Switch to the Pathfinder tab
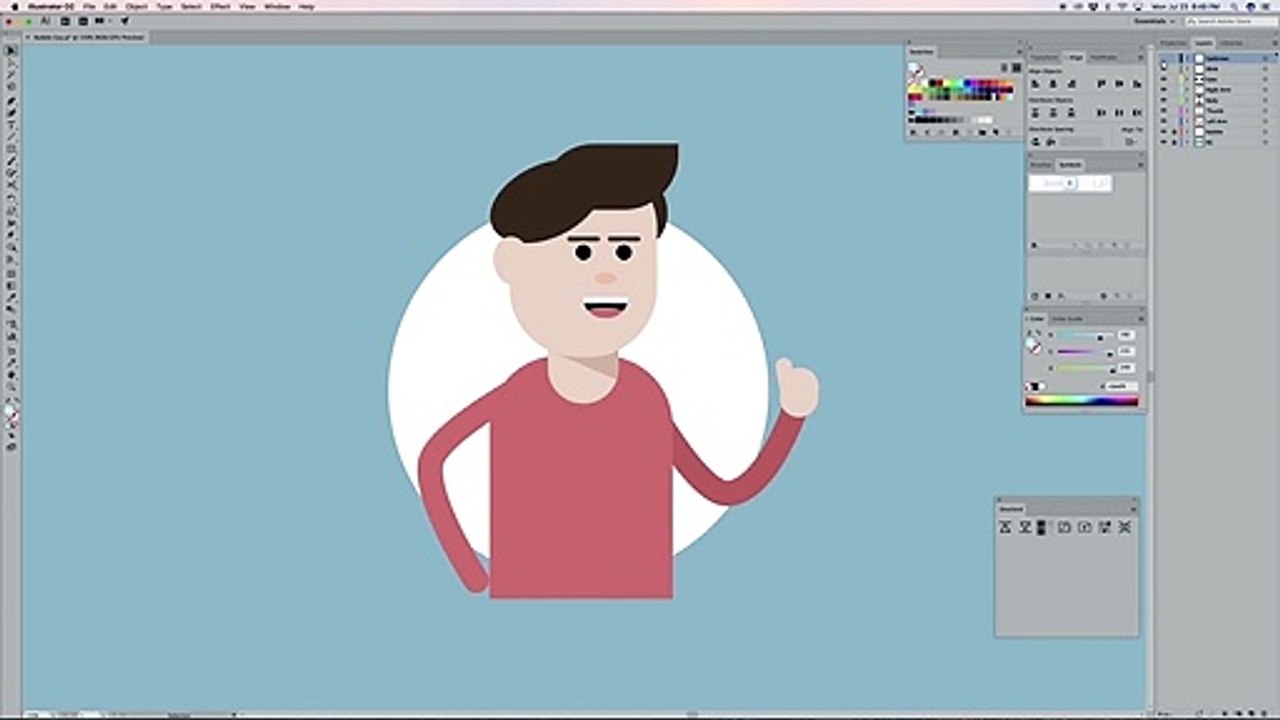The image size is (1280, 720). click(x=1103, y=57)
